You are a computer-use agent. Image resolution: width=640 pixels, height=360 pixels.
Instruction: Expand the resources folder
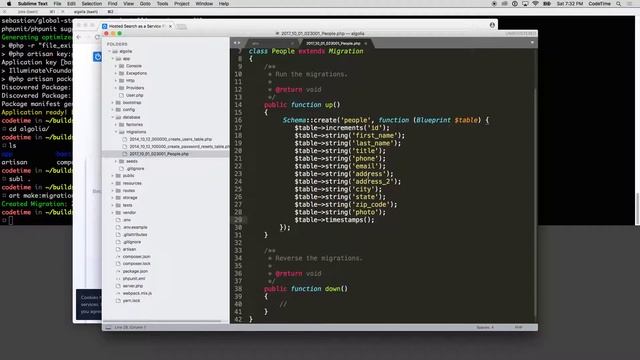113,183
